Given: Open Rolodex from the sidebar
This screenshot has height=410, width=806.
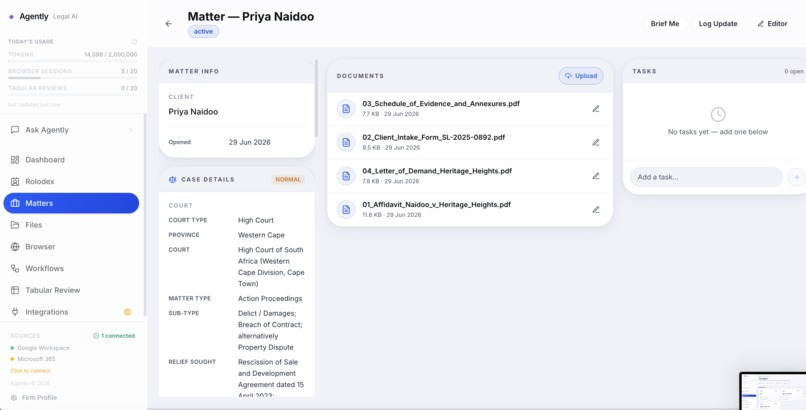Looking at the screenshot, I should click(x=71, y=181).
